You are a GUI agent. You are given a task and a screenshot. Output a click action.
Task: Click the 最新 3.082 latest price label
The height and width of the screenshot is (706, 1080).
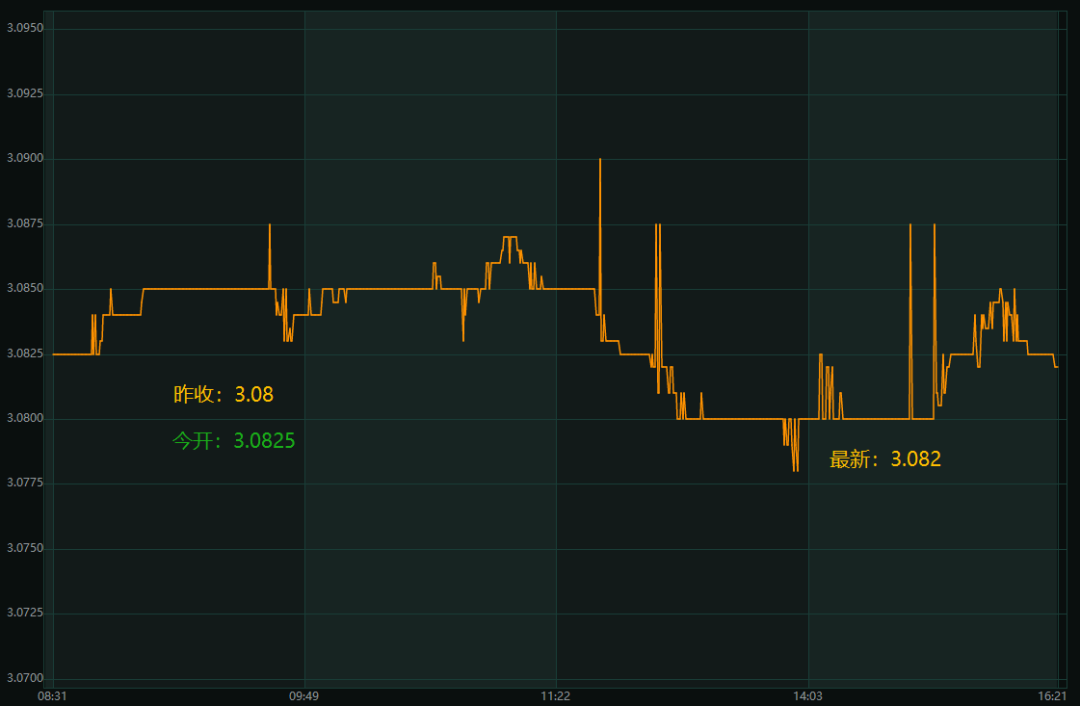point(885,459)
